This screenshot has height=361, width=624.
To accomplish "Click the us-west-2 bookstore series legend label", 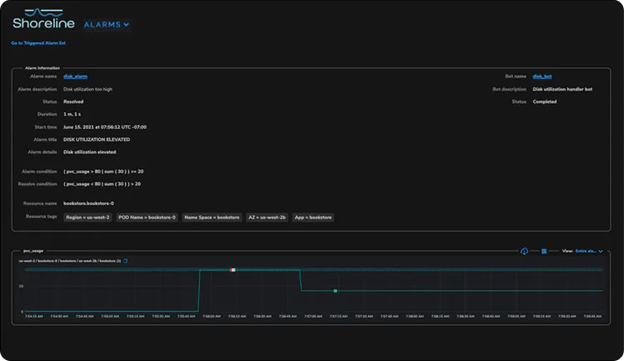I will coord(70,261).
